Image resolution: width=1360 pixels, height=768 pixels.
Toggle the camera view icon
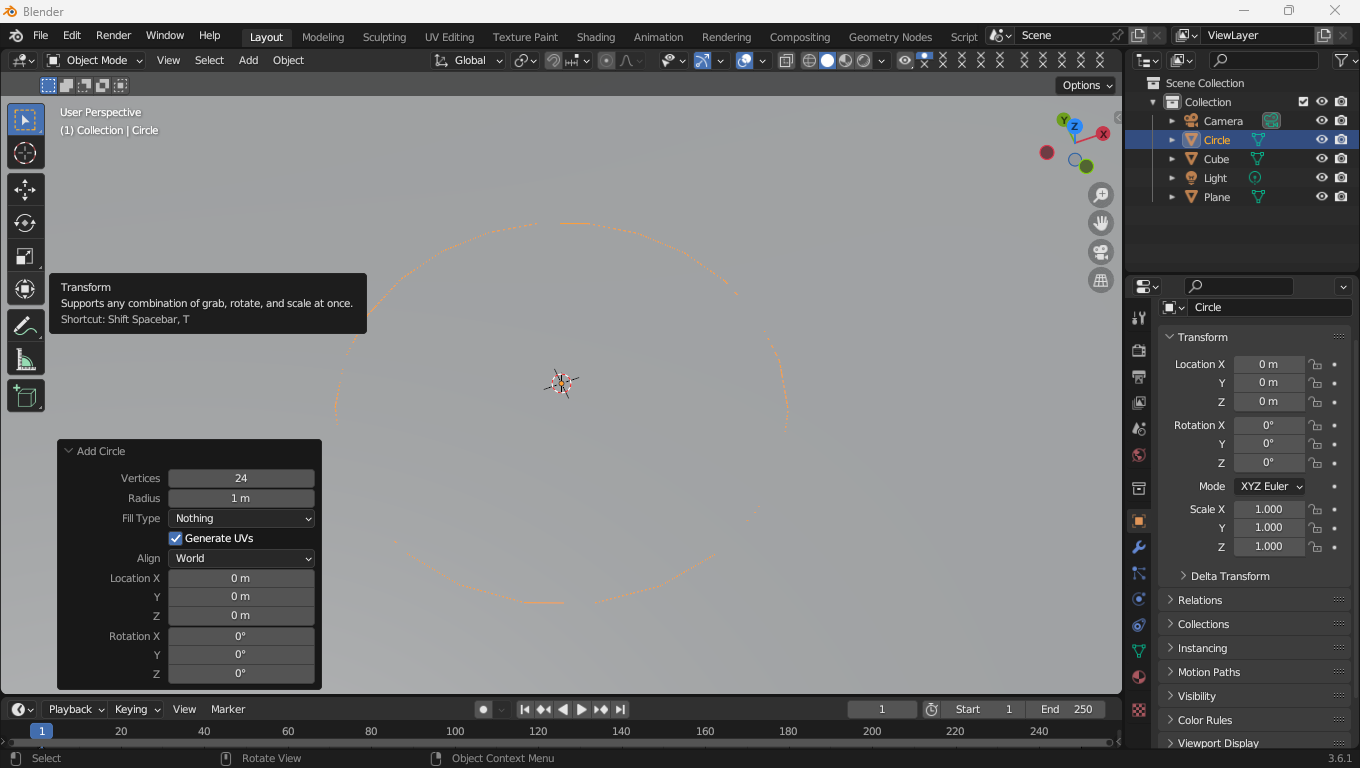pyautogui.click(x=1101, y=252)
